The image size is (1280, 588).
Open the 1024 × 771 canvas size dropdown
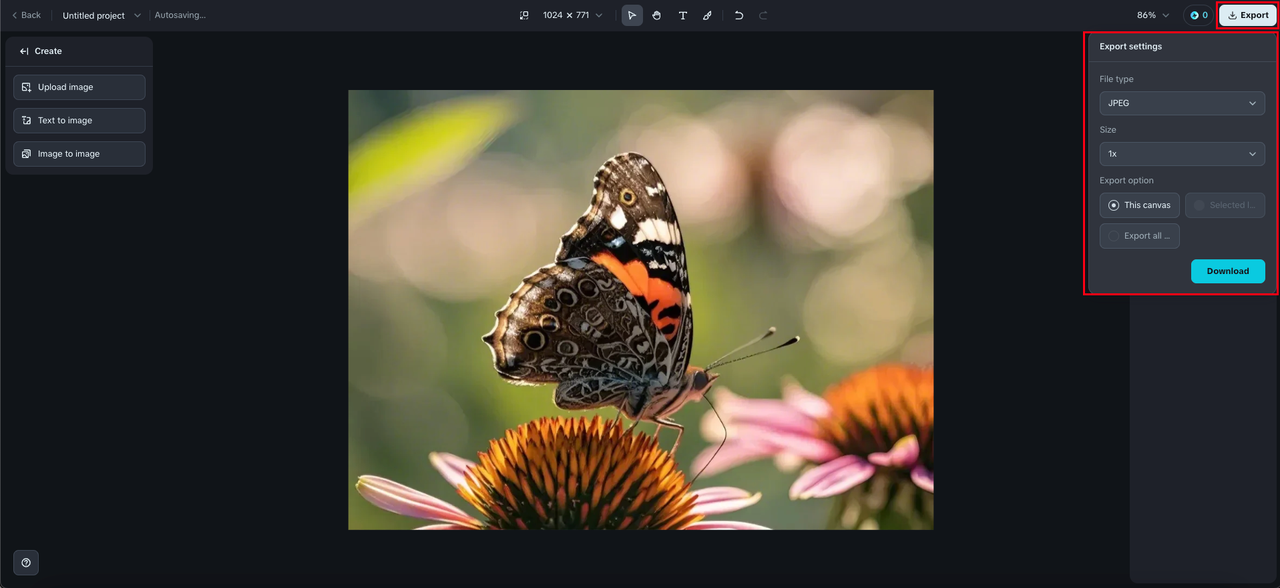pyautogui.click(x=573, y=15)
